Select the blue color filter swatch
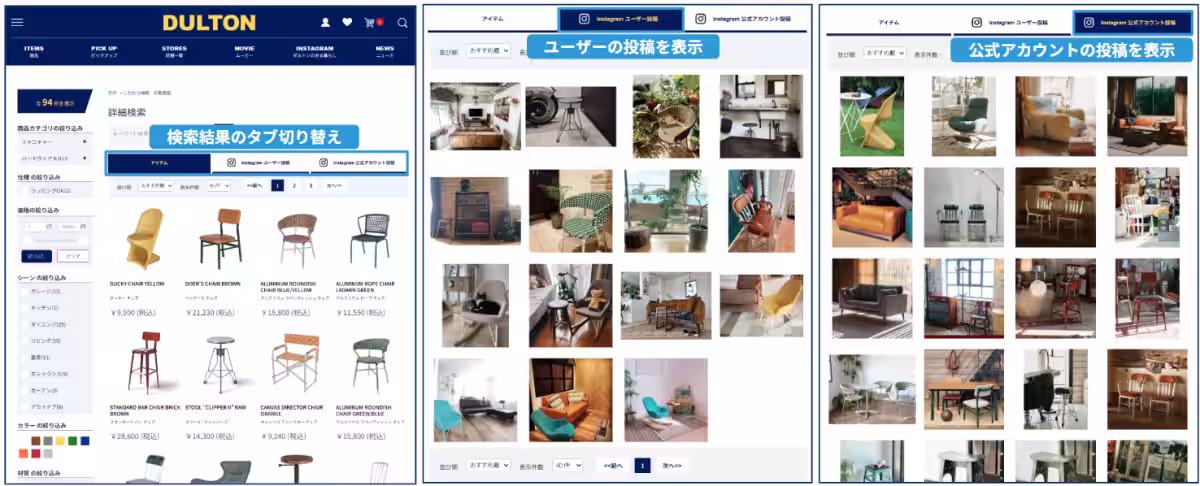1200x486 pixels. (83, 441)
